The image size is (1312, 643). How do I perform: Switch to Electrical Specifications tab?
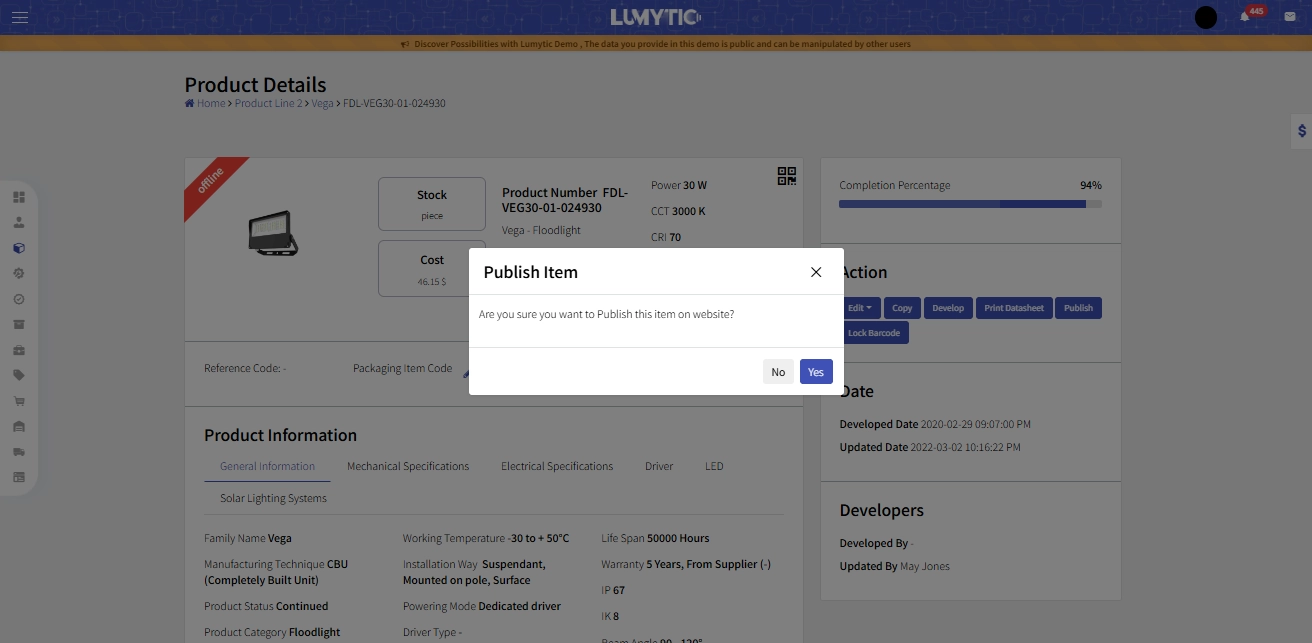[557, 466]
